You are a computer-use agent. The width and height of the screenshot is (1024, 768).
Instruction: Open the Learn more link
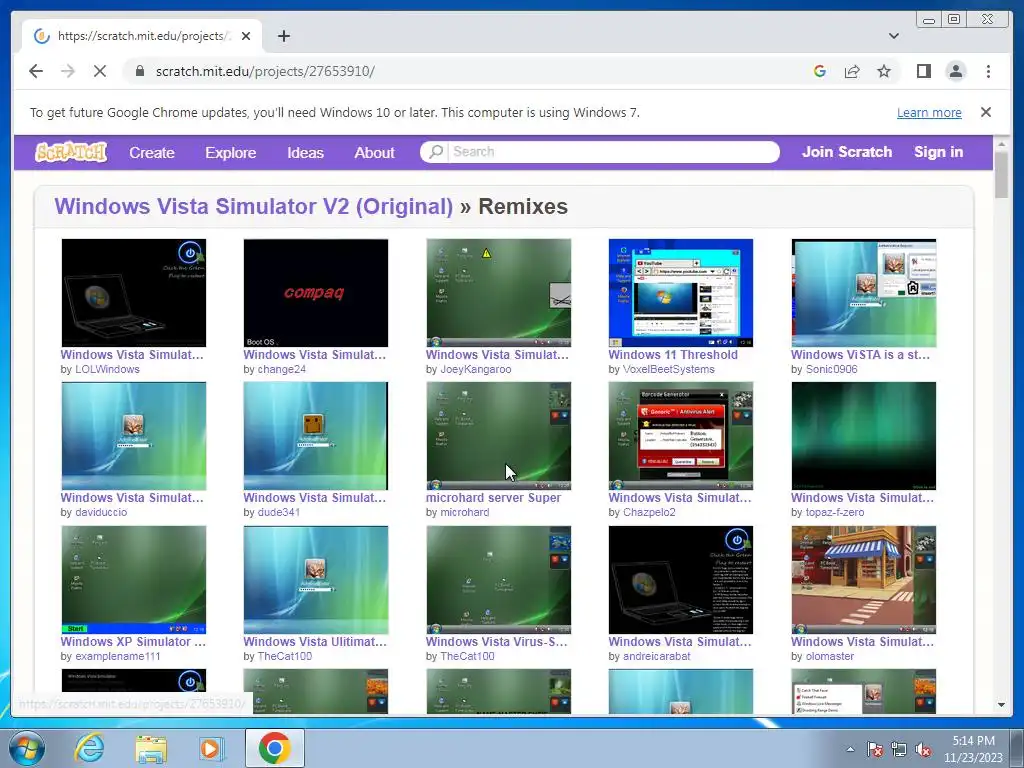click(x=929, y=112)
